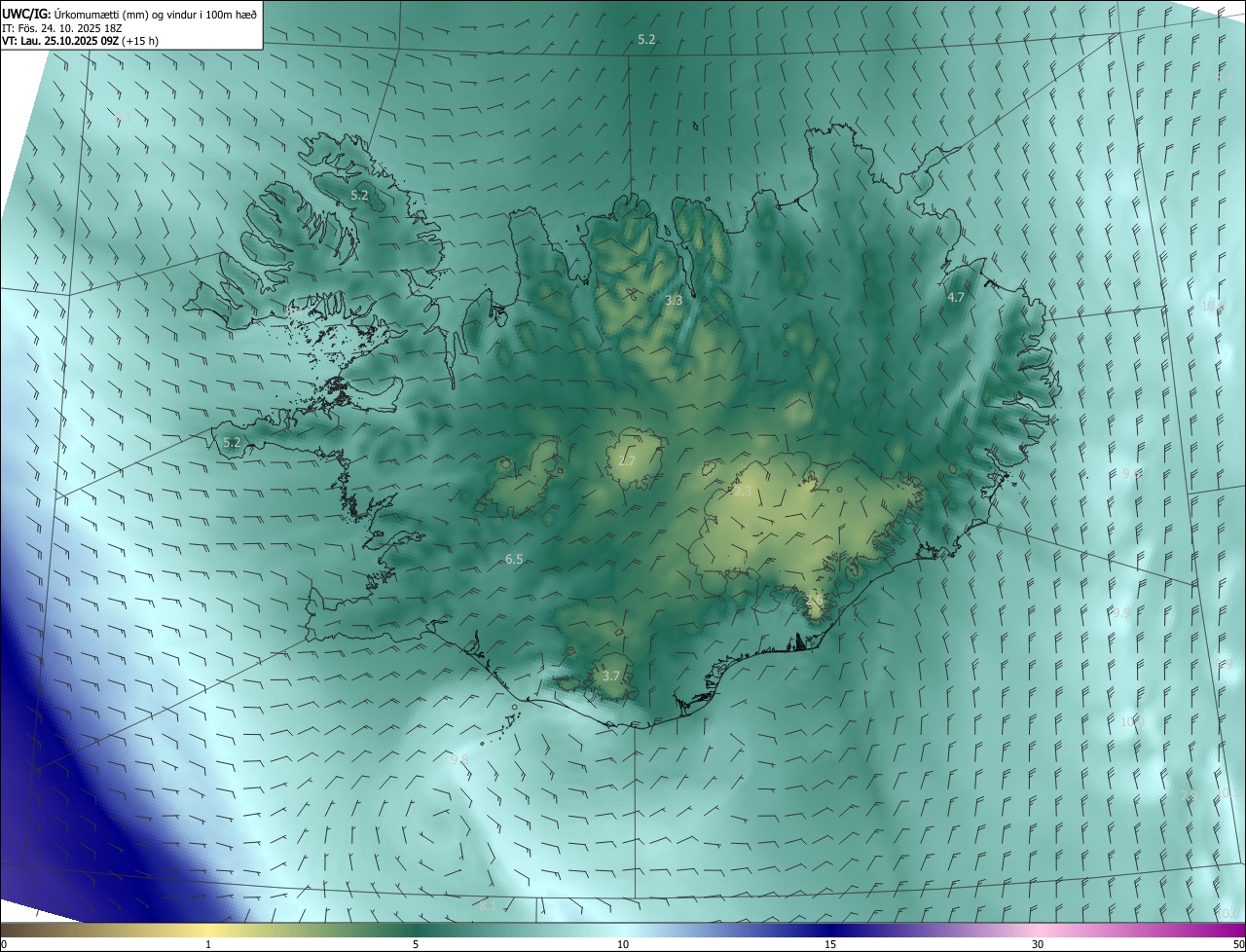
Task: Click the 3.7 value on Mýrdalsjökull glacier
Action: [610, 676]
